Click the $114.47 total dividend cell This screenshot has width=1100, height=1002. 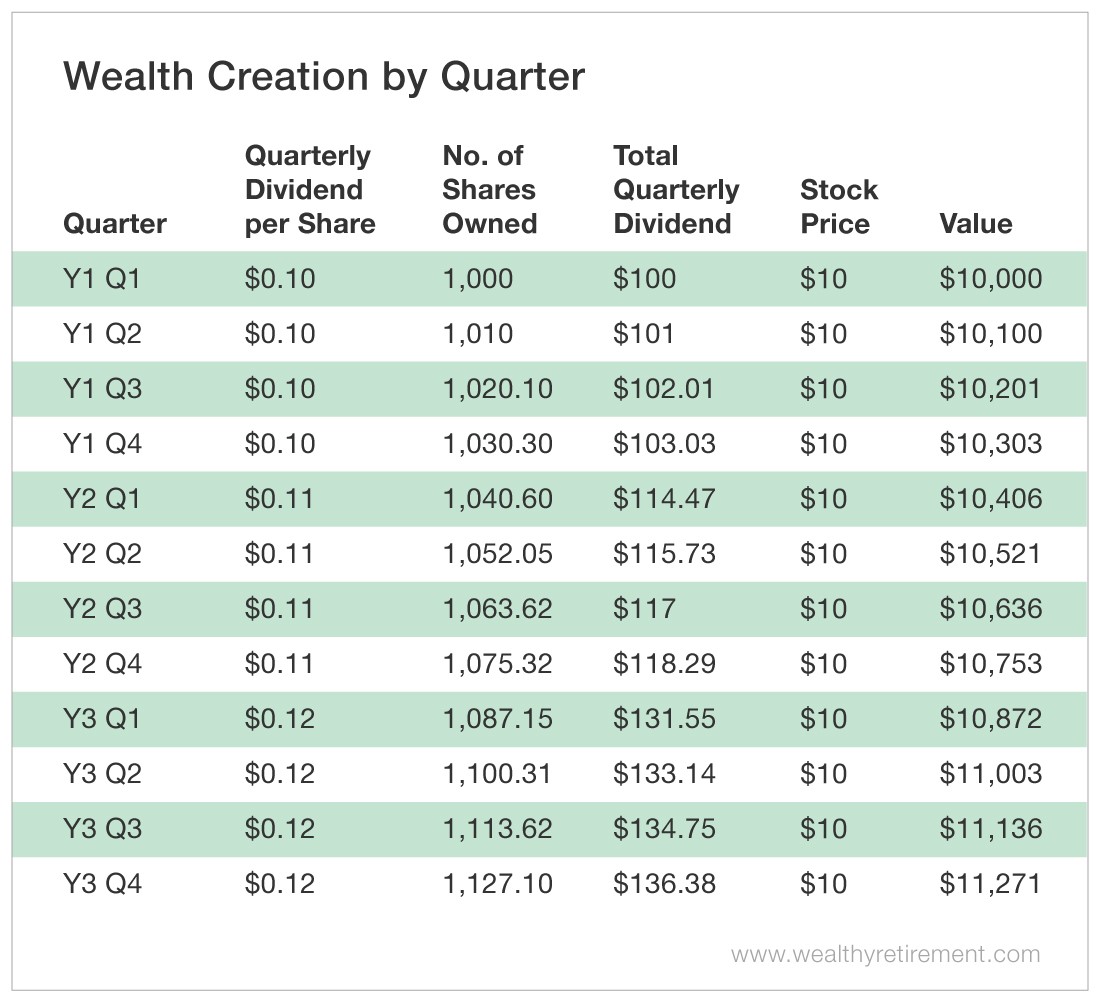tap(664, 499)
